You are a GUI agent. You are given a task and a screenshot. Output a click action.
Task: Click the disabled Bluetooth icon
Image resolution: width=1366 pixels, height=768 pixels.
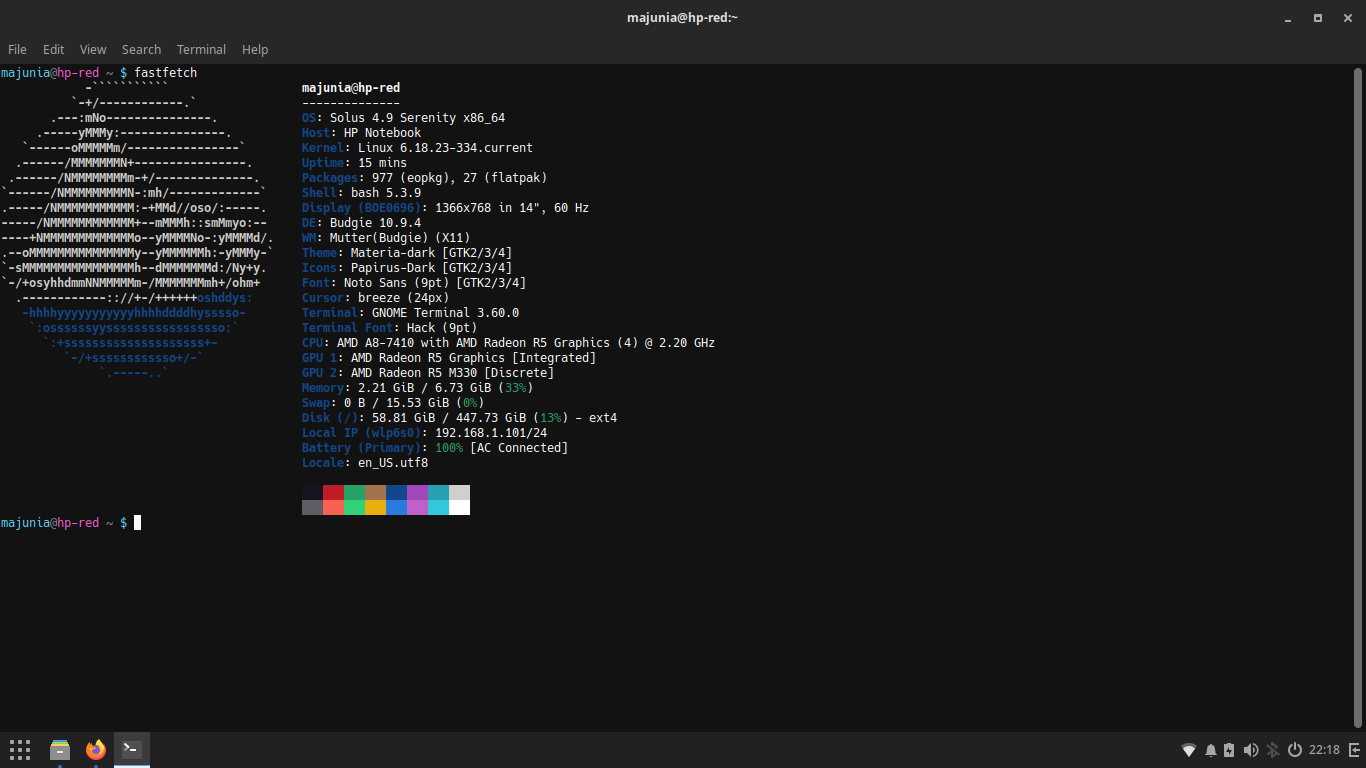pos(1273,750)
